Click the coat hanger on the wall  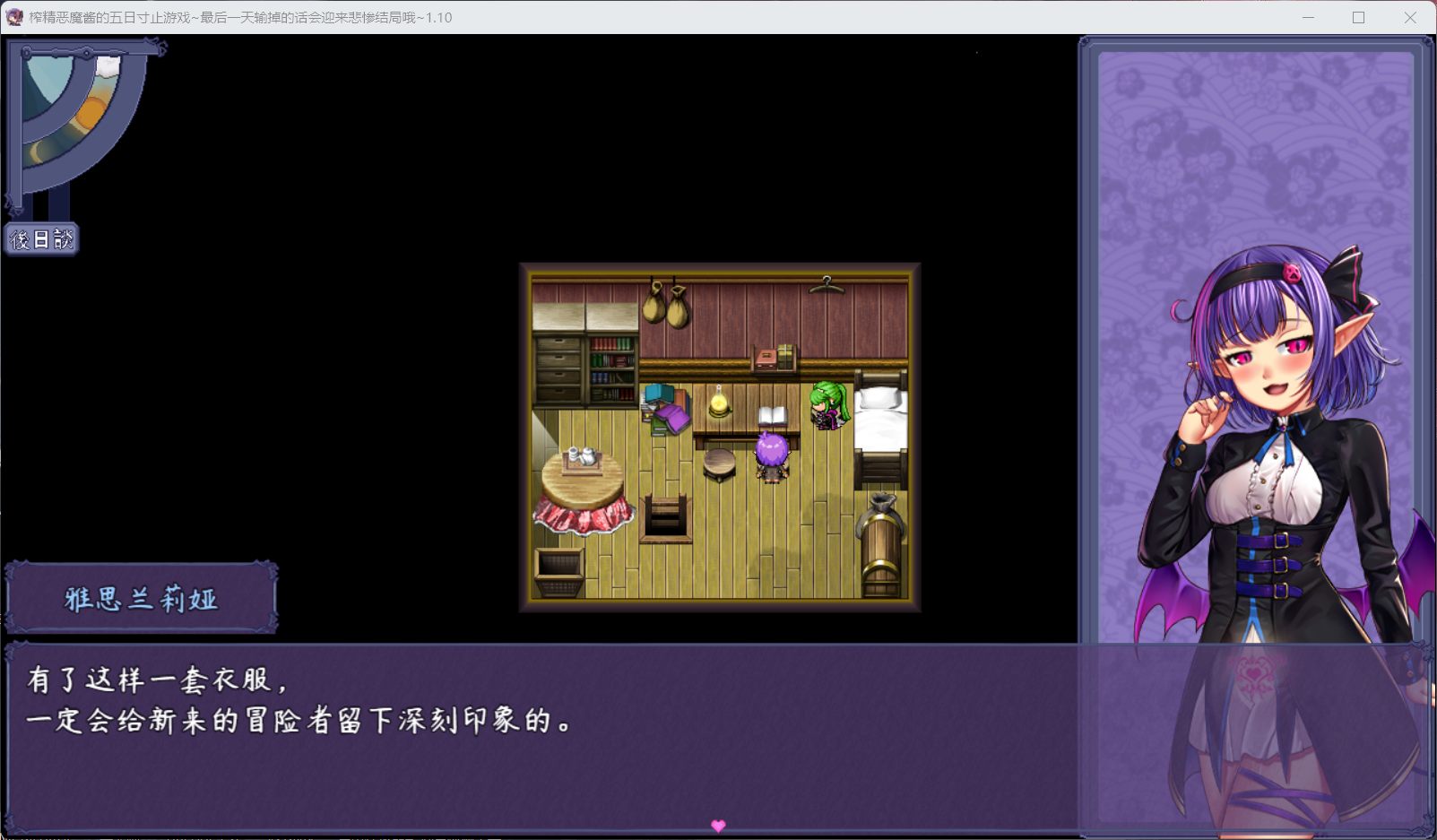coord(826,286)
